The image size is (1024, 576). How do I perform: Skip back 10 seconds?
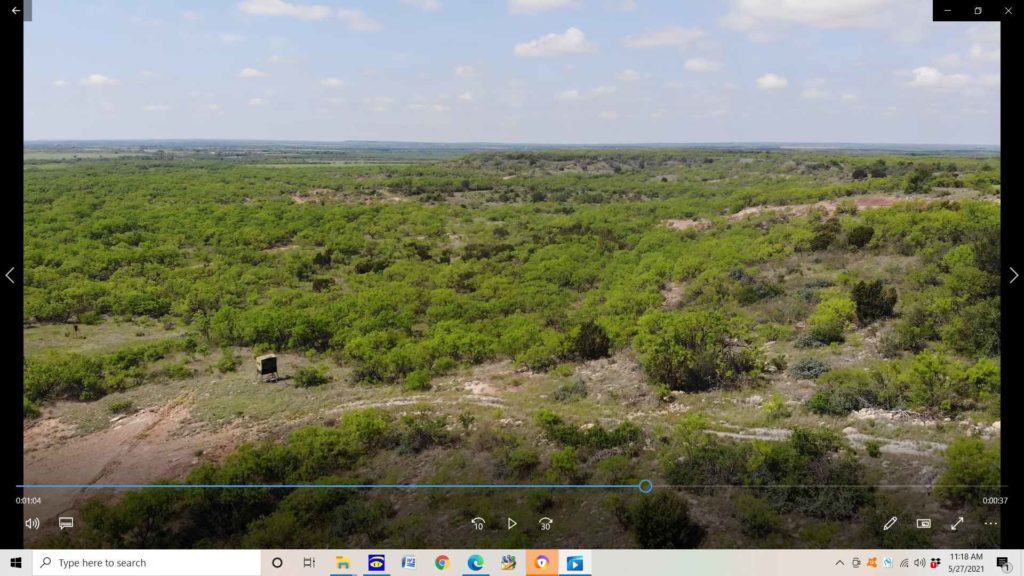click(x=478, y=524)
